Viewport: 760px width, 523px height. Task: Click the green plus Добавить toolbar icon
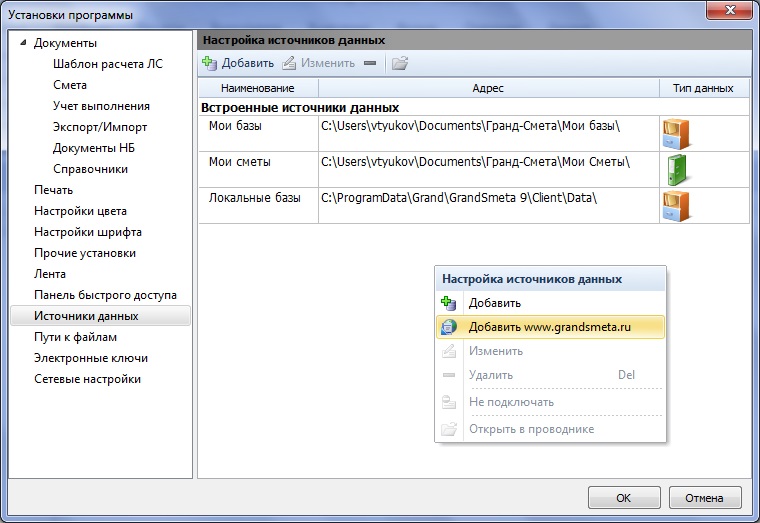pos(209,63)
